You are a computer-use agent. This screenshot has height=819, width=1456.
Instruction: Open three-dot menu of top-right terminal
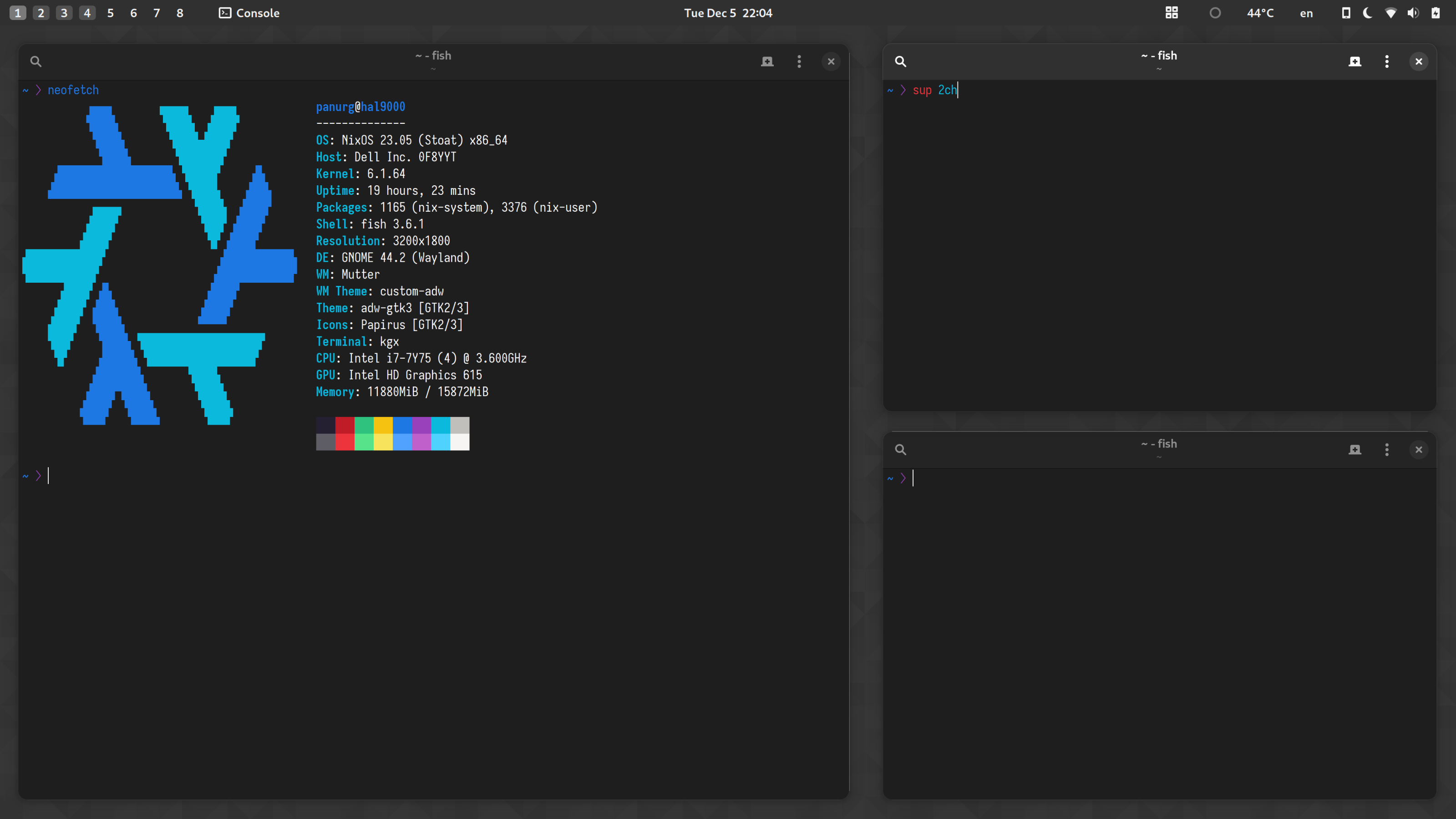tap(1386, 61)
